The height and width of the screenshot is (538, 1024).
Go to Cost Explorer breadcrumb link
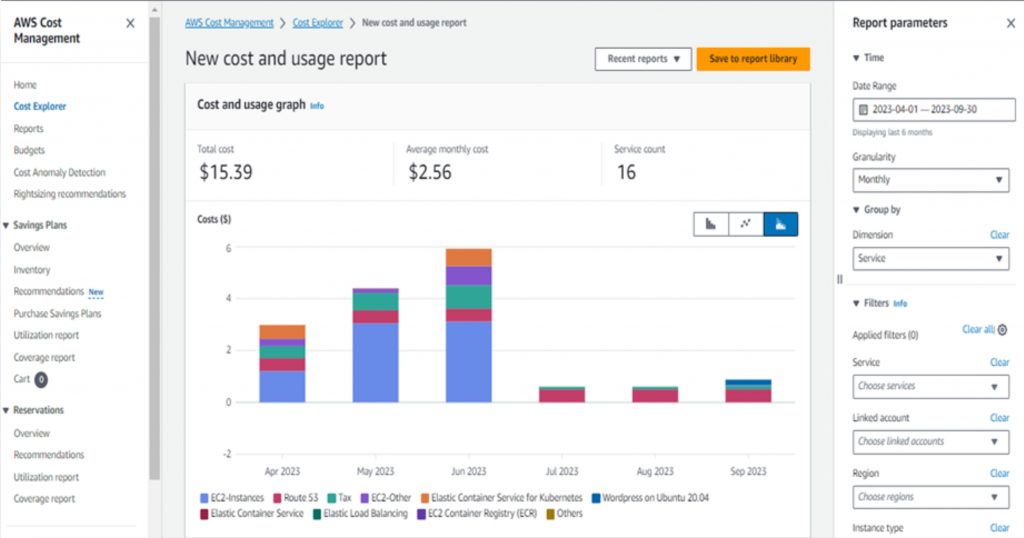317,23
